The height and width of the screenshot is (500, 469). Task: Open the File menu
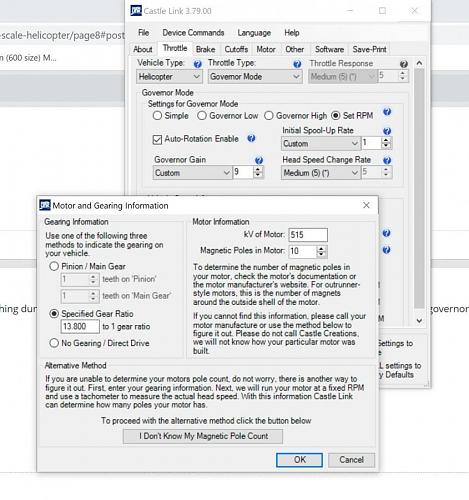[x=143, y=33]
